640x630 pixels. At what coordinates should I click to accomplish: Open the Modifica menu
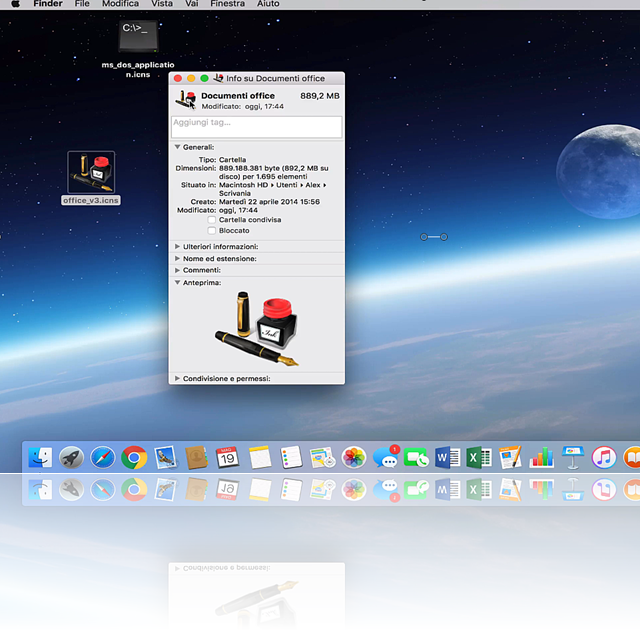click(120, 4)
